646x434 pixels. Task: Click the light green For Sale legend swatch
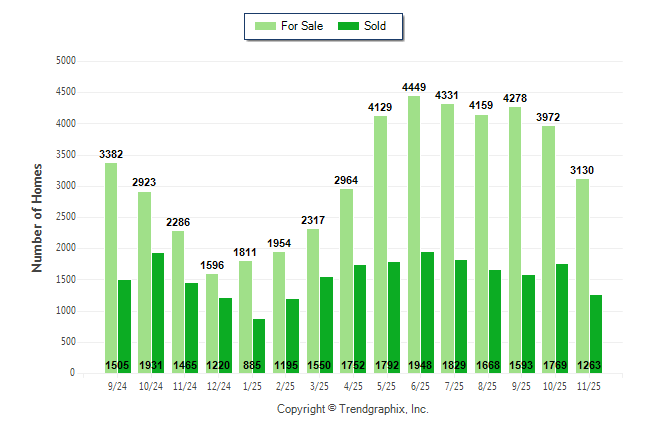(x=268, y=26)
